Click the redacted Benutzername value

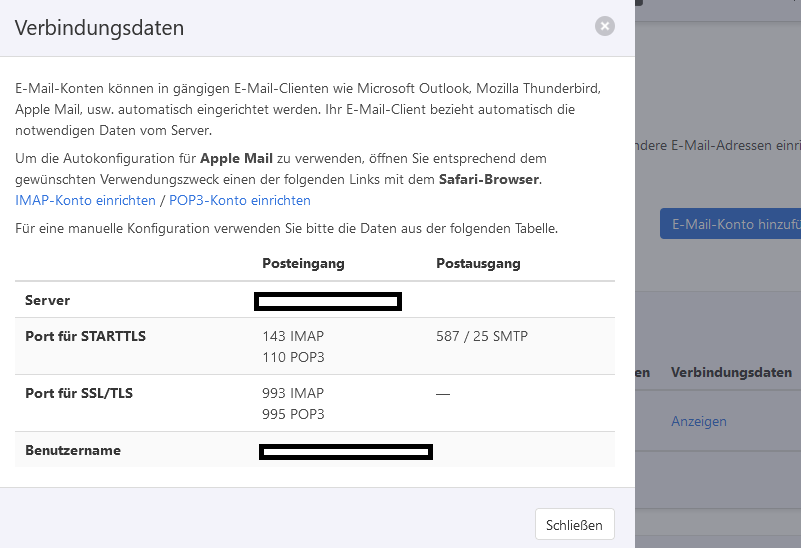point(345,452)
